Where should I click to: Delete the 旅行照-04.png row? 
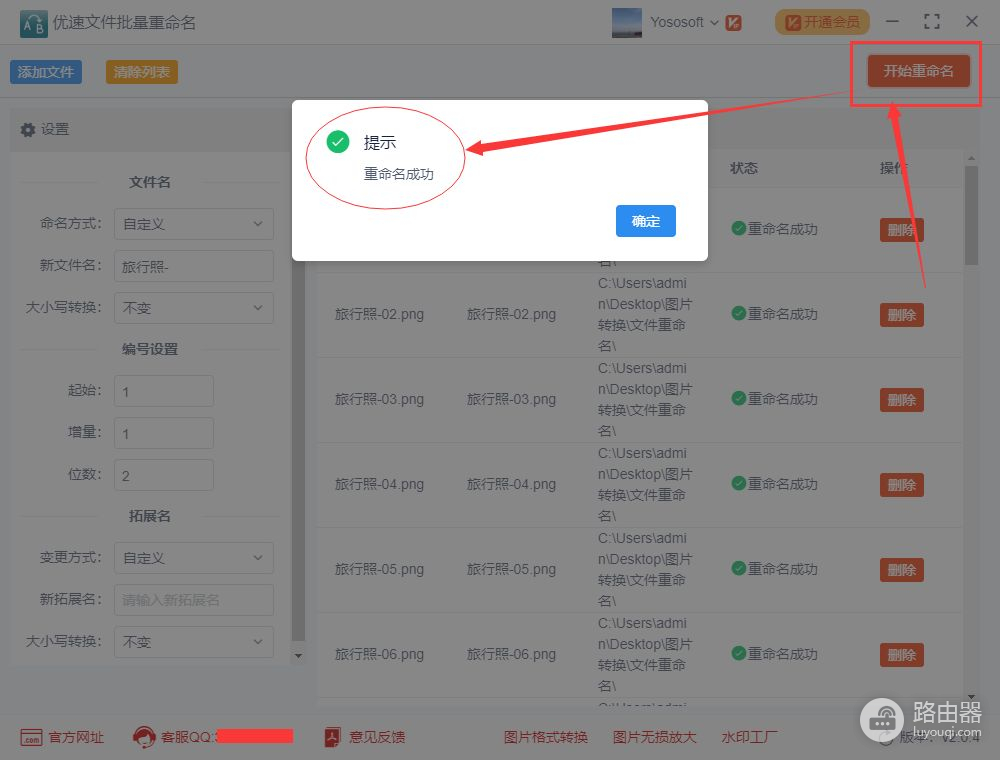(x=901, y=485)
